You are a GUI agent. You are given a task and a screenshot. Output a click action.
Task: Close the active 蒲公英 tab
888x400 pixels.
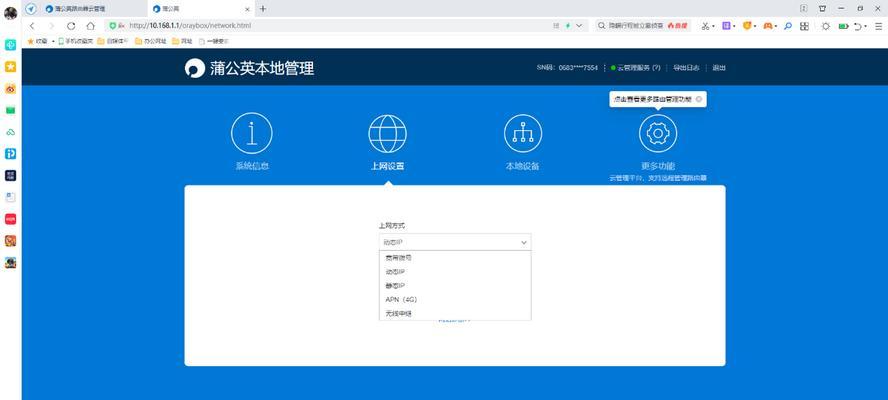coord(247,9)
